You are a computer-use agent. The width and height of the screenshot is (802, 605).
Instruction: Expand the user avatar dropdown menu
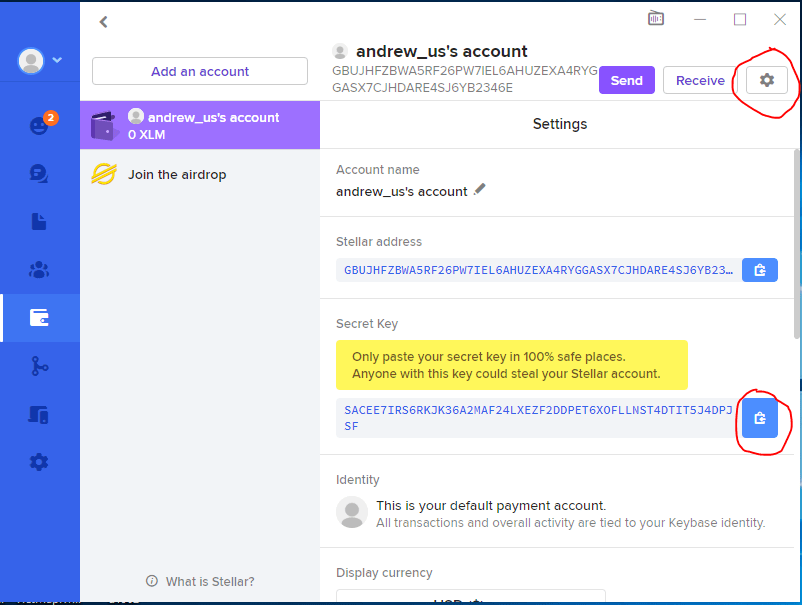(39, 60)
